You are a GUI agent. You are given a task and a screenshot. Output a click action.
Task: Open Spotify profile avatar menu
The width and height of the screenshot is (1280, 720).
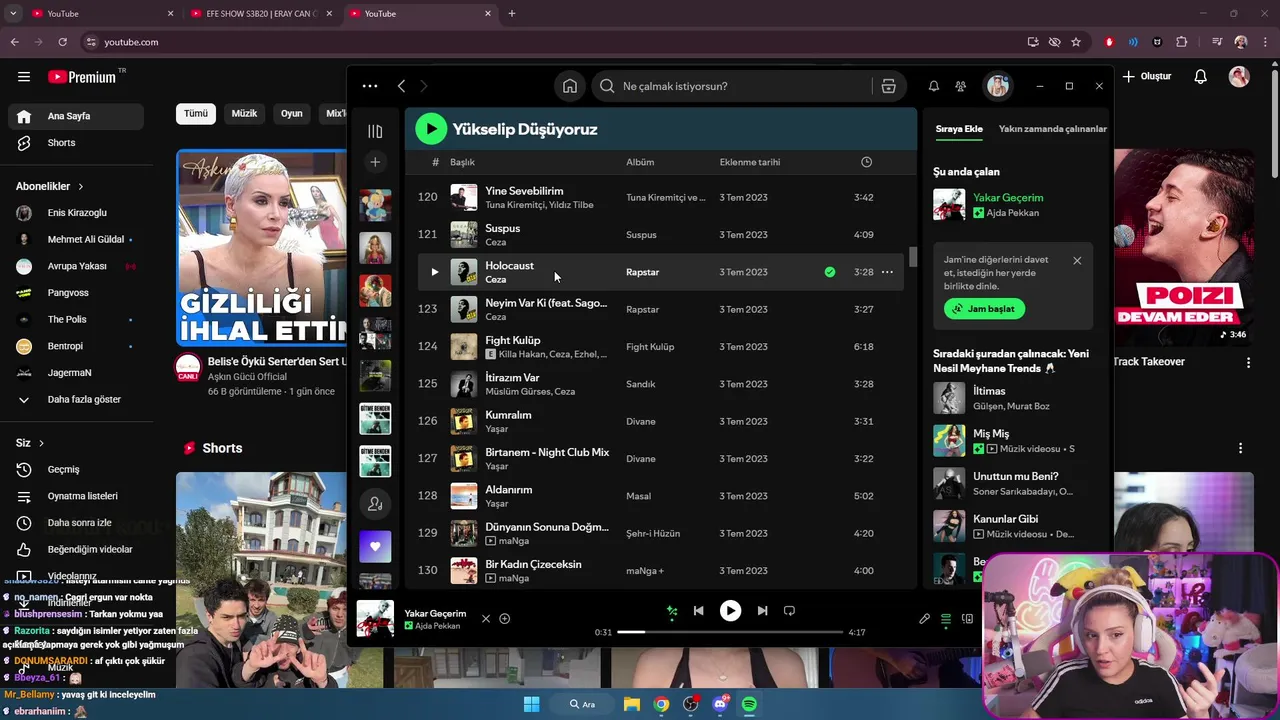997,86
